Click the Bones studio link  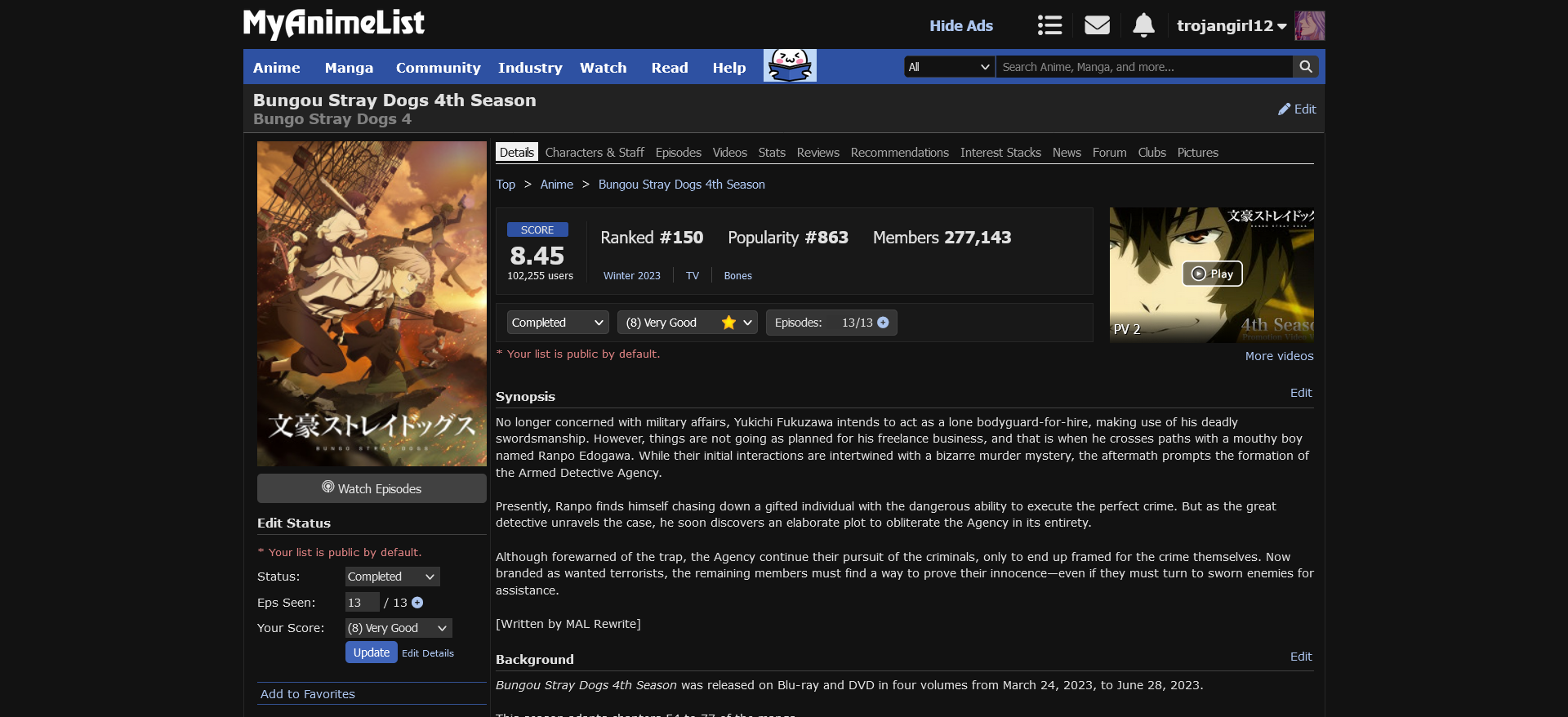tap(737, 276)
